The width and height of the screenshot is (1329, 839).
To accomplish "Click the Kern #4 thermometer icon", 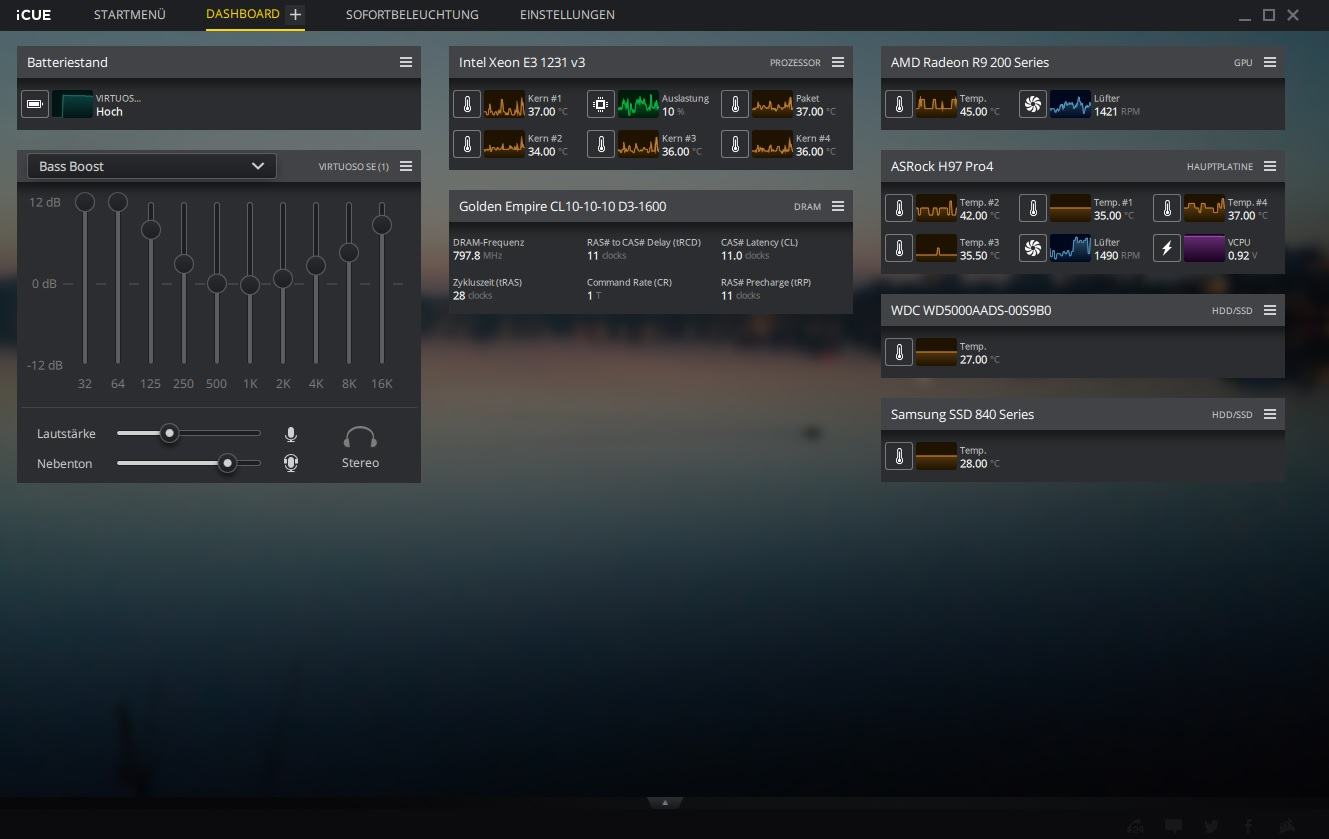I will coord(735,144).
